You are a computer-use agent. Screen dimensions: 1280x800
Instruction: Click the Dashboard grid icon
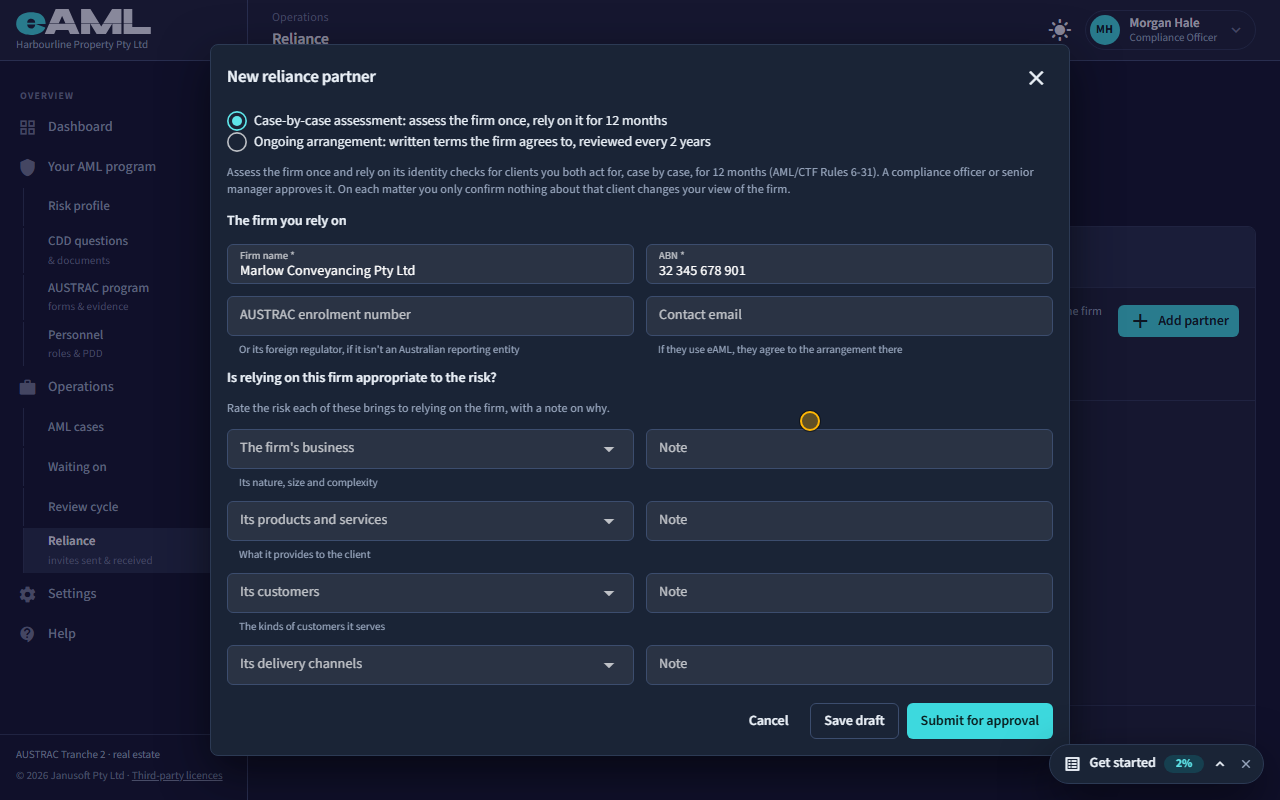[x=28, y=127]
